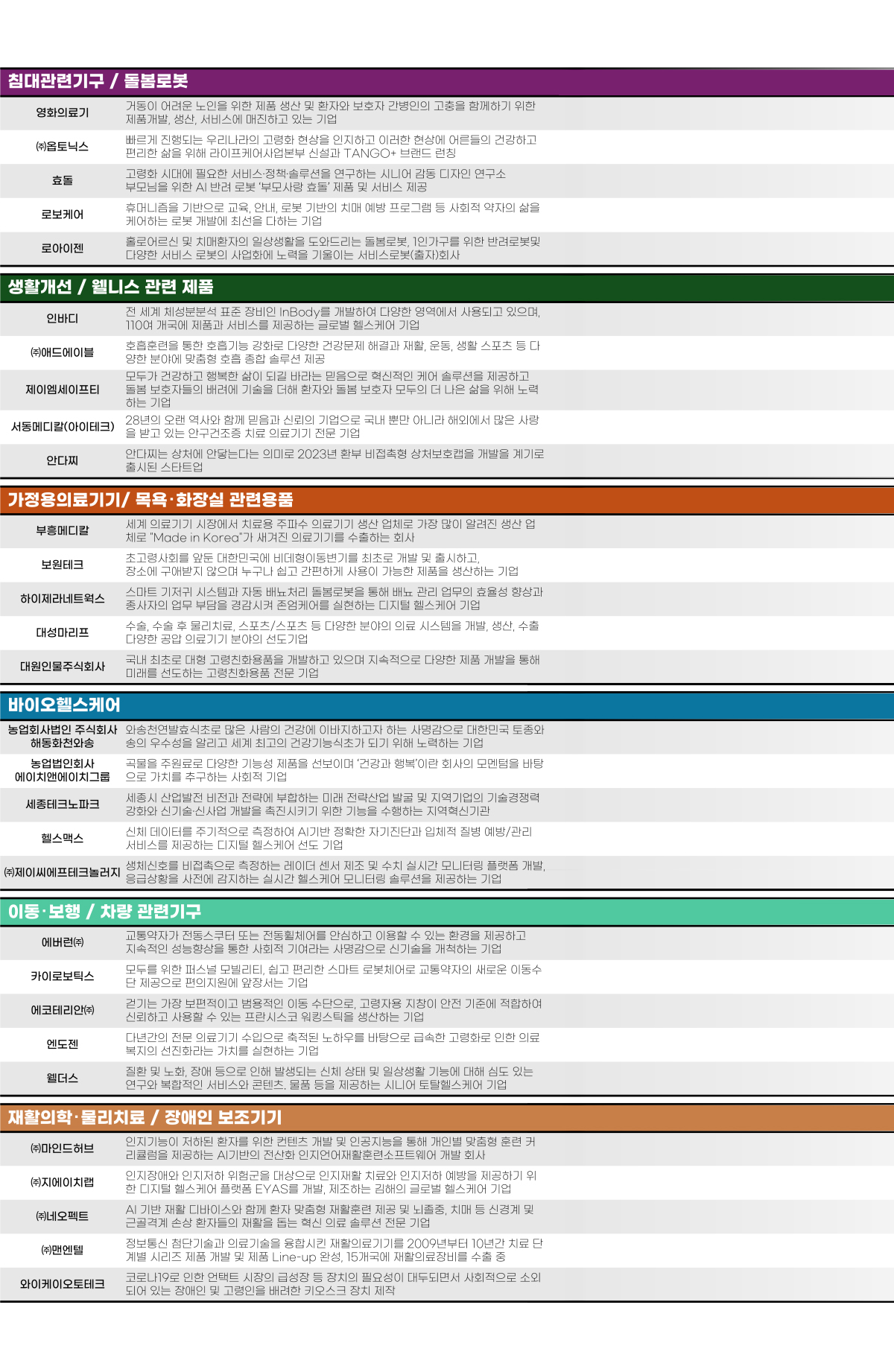Click the 와이케이오토테크 company name
This screenshot has width=894, height=1372.
(63, 1284)
